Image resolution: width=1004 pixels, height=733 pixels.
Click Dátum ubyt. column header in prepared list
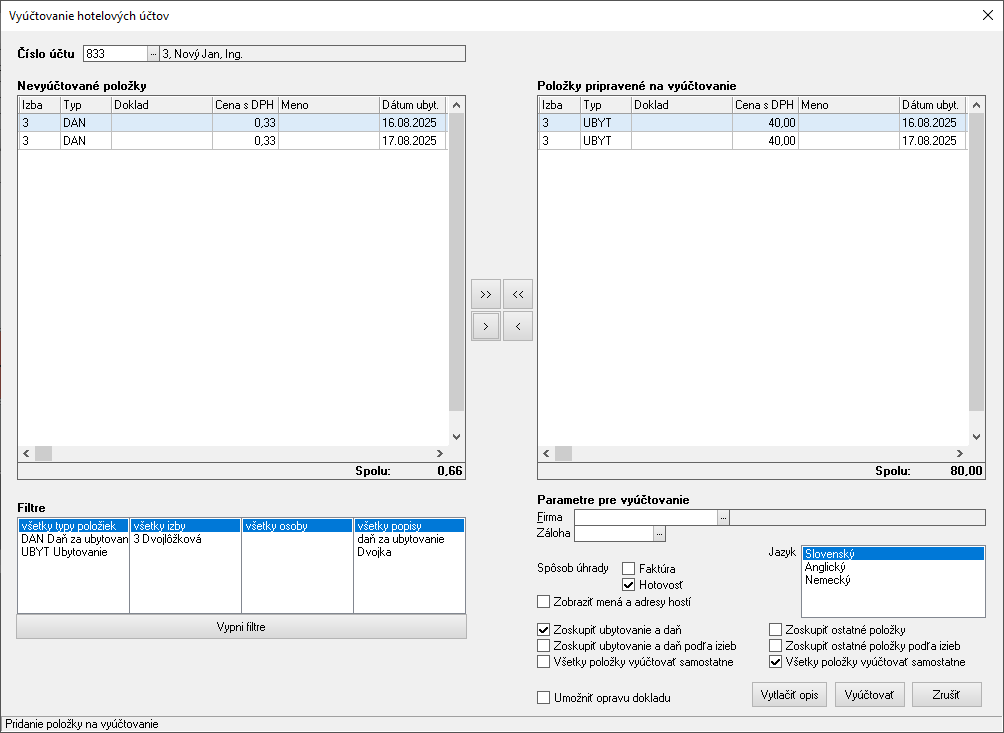[x=930, y=105]
